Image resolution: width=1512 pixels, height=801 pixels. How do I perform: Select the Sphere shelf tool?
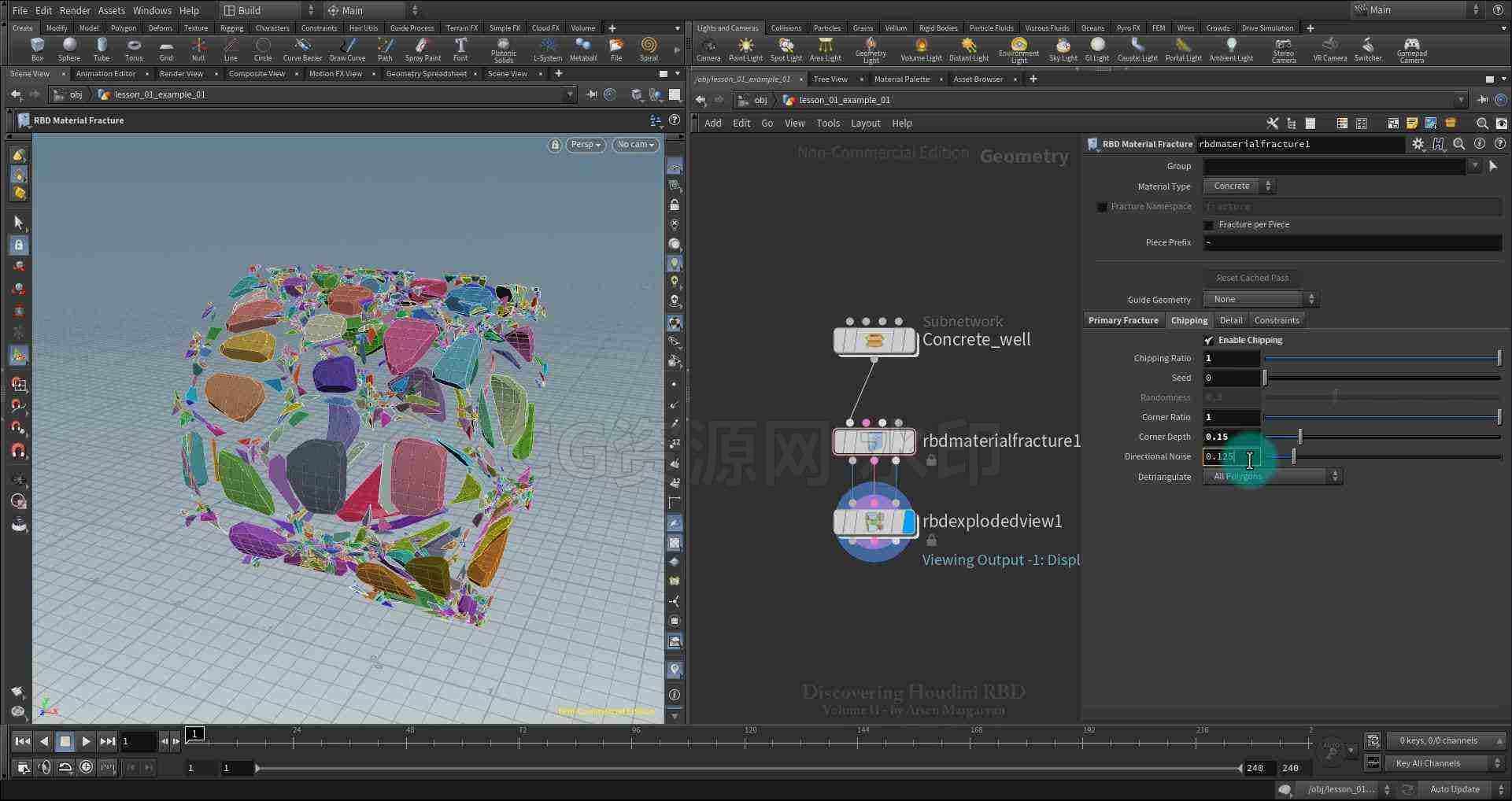pyautogui.click(x=69, y=49)
